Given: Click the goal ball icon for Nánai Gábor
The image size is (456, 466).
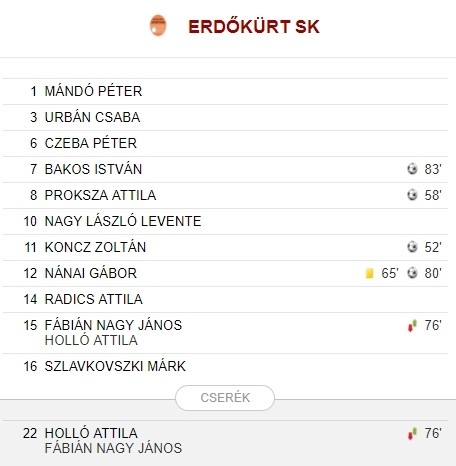Looking at the screenshot, I should 412,273.
